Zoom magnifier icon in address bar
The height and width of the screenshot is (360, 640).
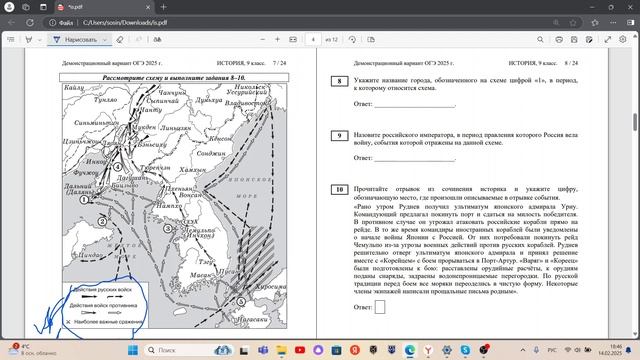click(556, 22)
